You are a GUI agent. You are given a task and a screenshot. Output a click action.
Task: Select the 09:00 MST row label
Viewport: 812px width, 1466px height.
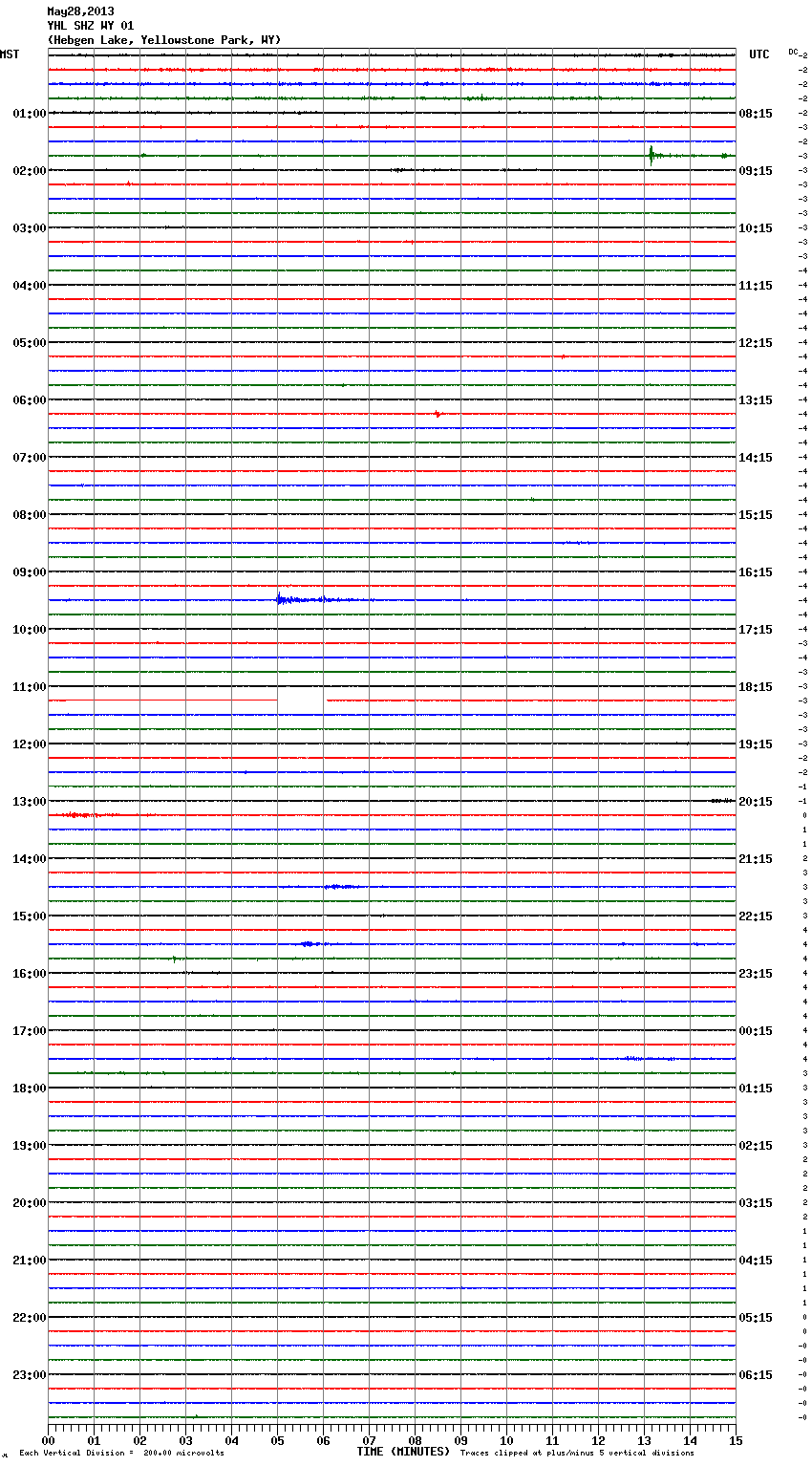(30, 572)
